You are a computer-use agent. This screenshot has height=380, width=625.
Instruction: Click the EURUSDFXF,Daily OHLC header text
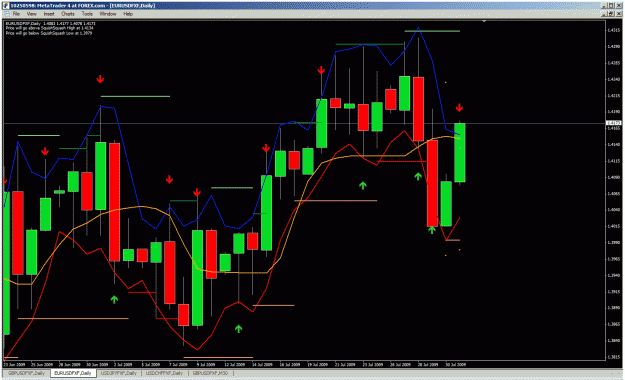[50, 24]
